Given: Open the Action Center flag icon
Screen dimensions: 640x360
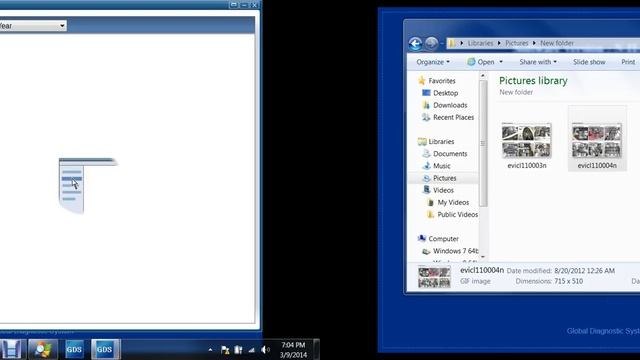Looking at the screenshot, I should coord(225,350).
